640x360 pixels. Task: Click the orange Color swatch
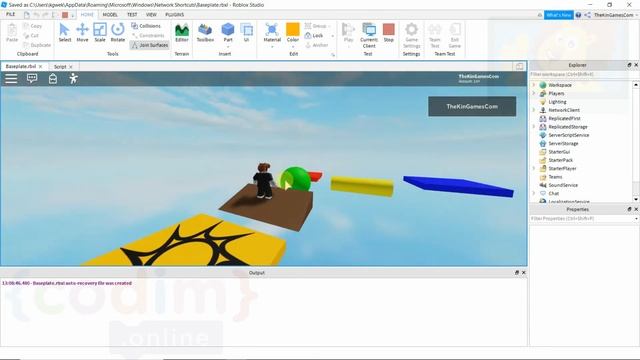(x=293, y=29)
